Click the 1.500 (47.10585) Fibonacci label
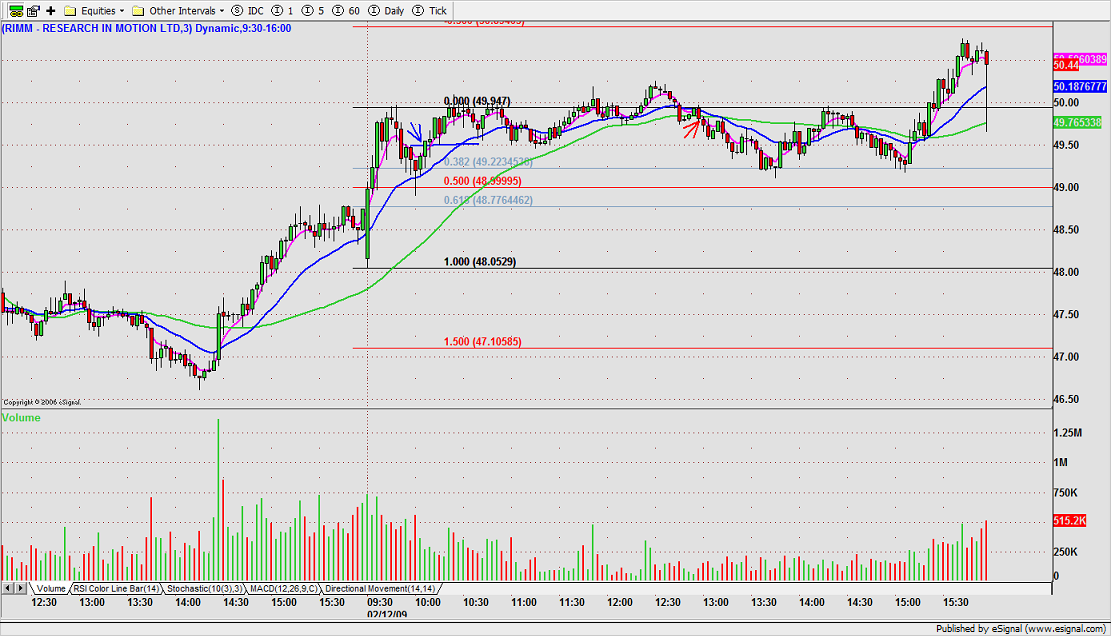 tap(483, 341)
